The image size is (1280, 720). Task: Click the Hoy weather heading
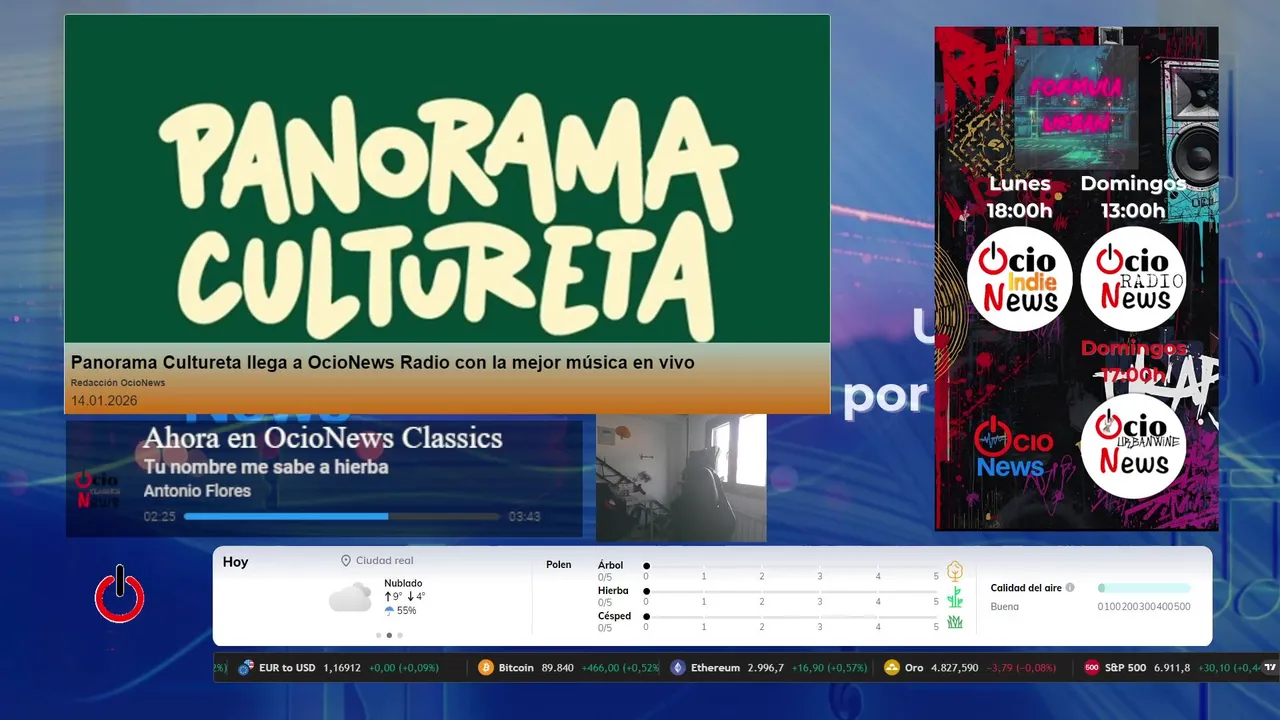click(x=235, y=562)
